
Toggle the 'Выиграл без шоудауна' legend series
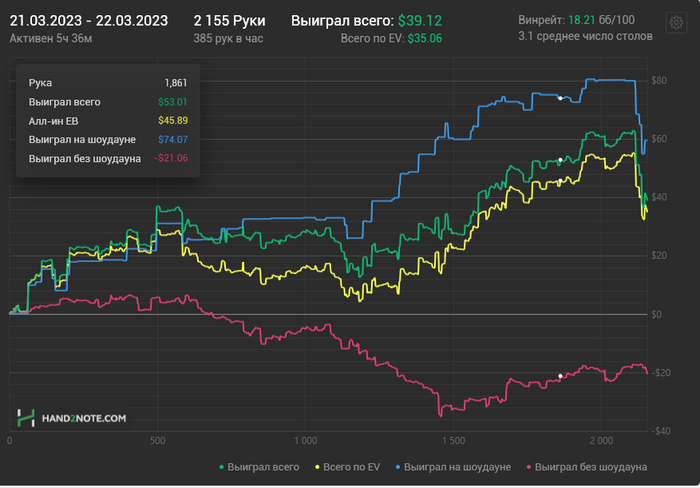pyautogui.click(x=587, y=467)
